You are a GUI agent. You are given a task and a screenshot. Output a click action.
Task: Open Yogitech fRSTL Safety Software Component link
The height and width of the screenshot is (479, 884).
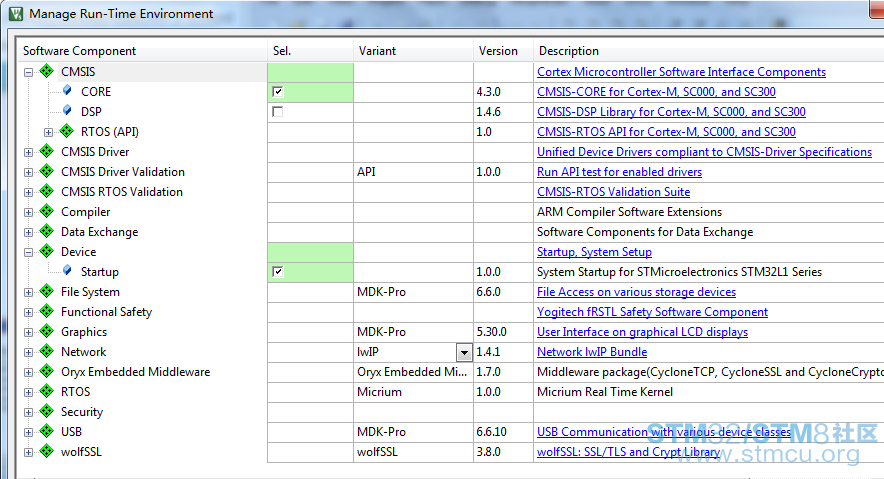tap(652, 312)
